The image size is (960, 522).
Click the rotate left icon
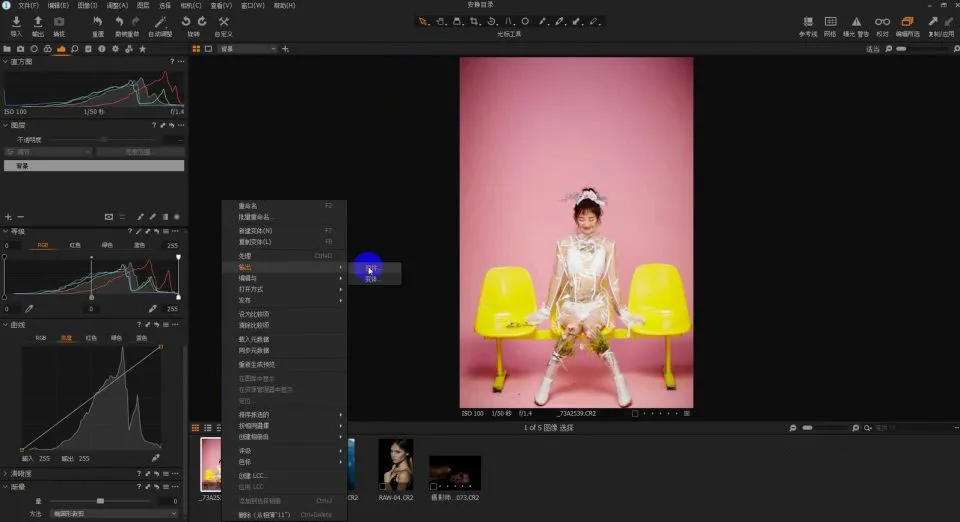(x=186, y=22)
